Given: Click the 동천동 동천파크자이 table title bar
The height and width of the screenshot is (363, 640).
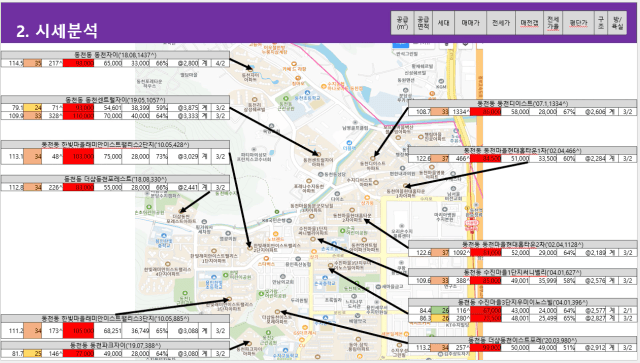Looking at the screenshot, I should (115, 345).
